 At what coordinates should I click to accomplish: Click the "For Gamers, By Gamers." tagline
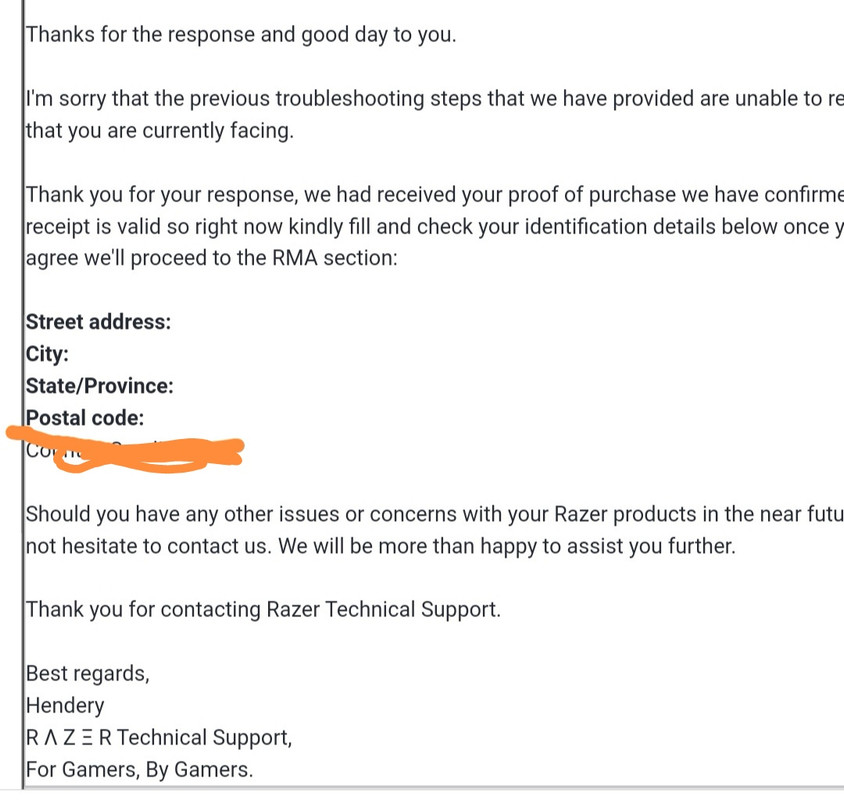139,770
